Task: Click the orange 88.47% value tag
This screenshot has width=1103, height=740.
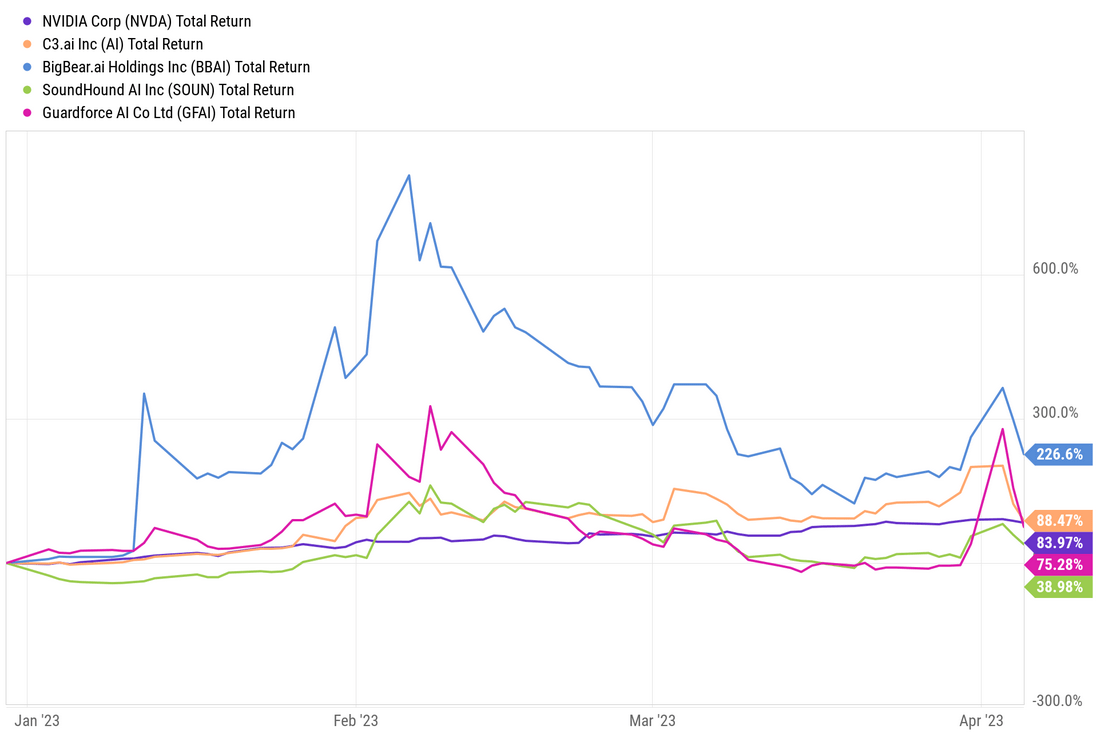Action: (1059, 520)
